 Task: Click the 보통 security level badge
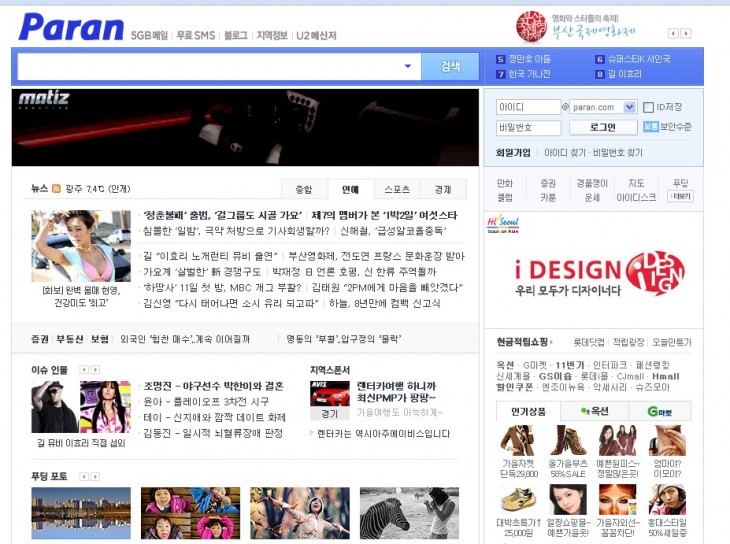650,127
